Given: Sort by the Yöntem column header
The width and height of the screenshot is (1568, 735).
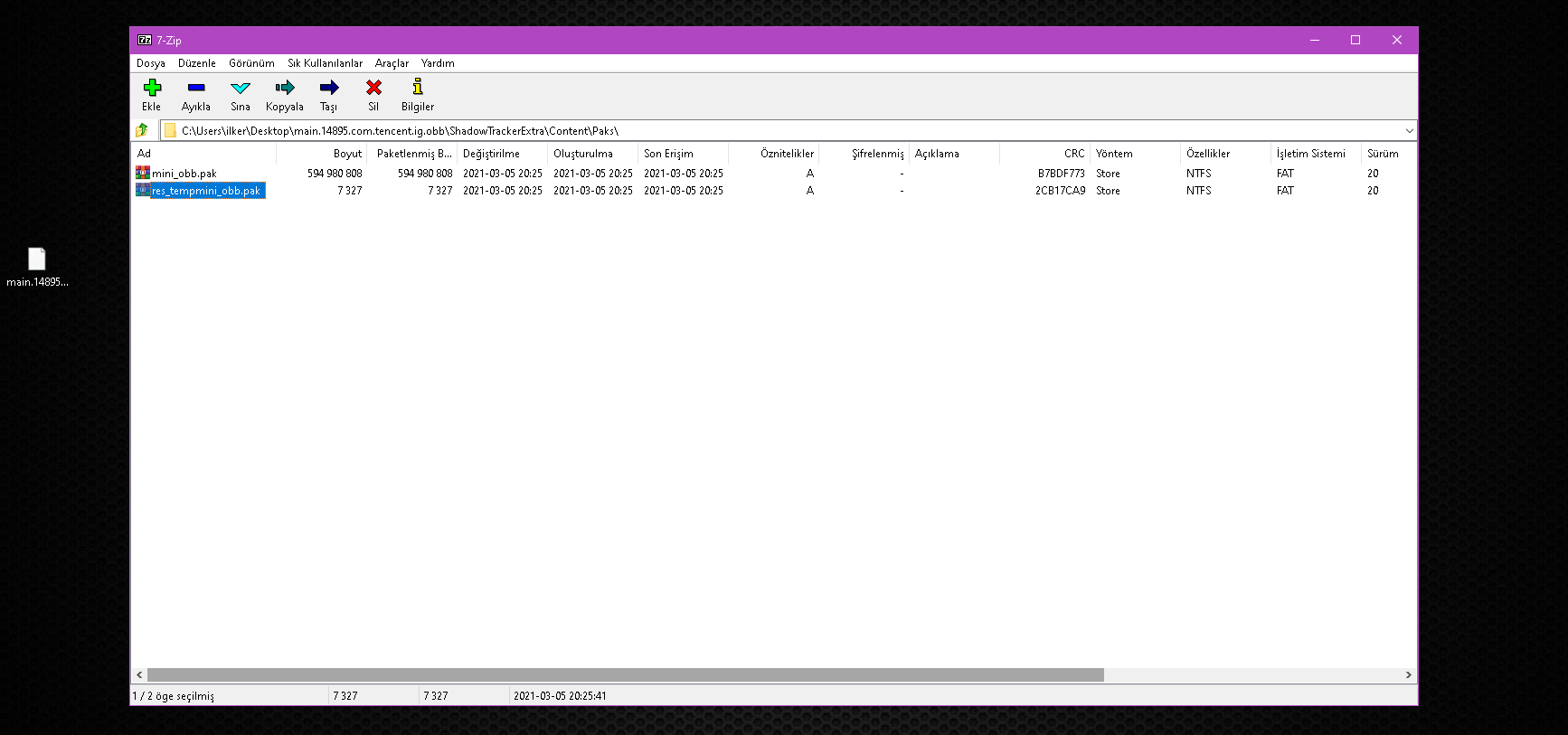Looking at the screenshot, I should point(1136,154).
